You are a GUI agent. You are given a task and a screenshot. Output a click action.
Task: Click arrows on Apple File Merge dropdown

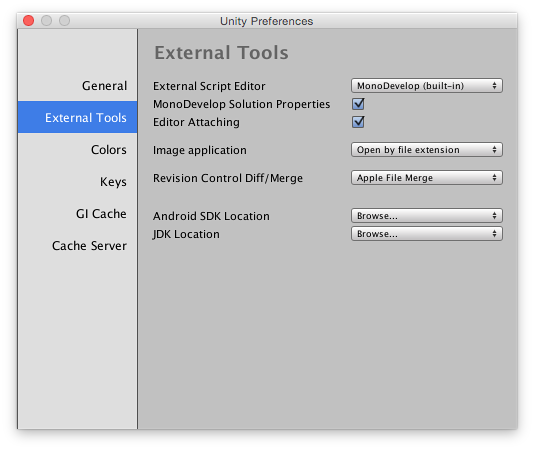tap(494, 178)
